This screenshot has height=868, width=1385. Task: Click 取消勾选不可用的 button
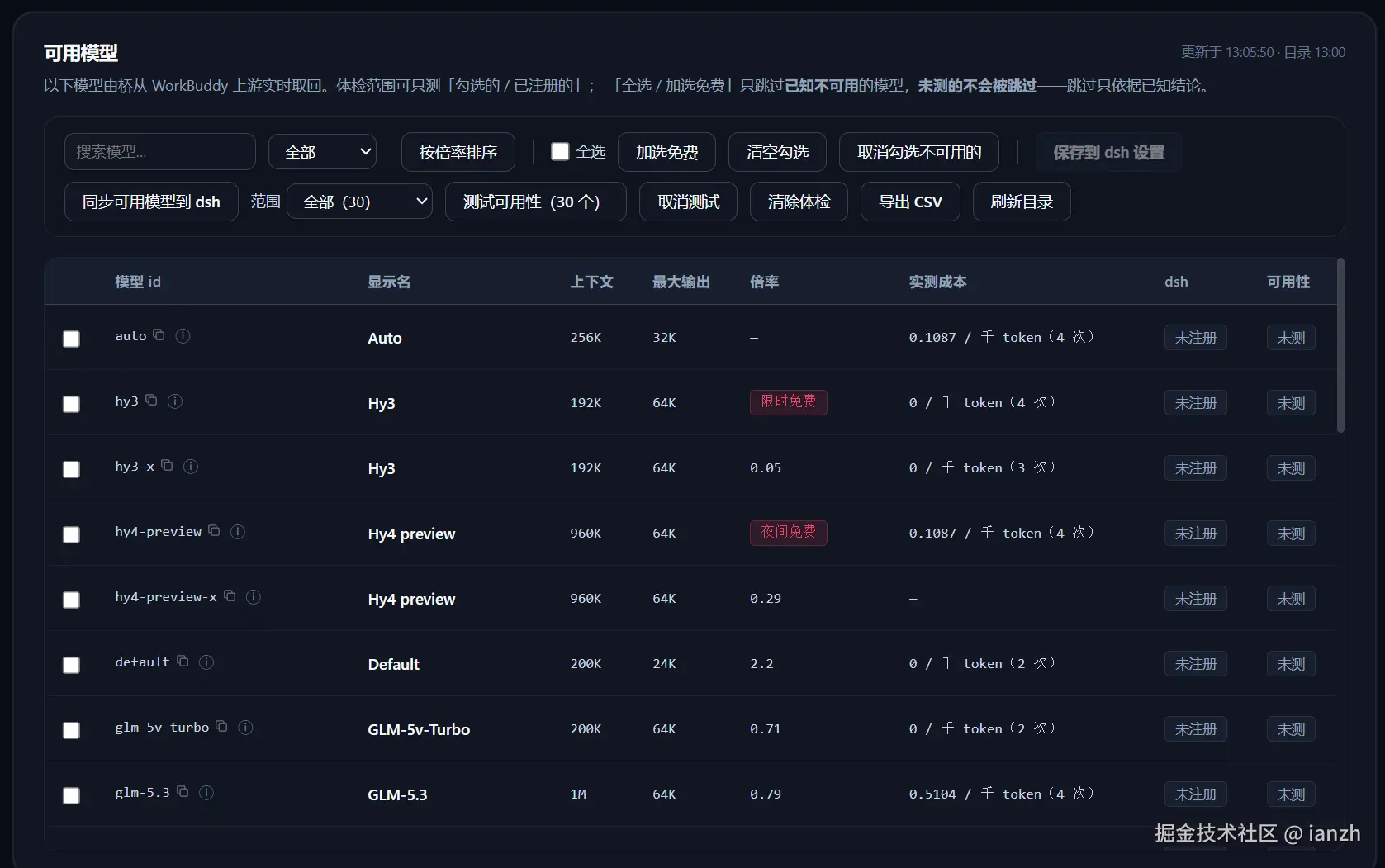click(x=919, y=152)
